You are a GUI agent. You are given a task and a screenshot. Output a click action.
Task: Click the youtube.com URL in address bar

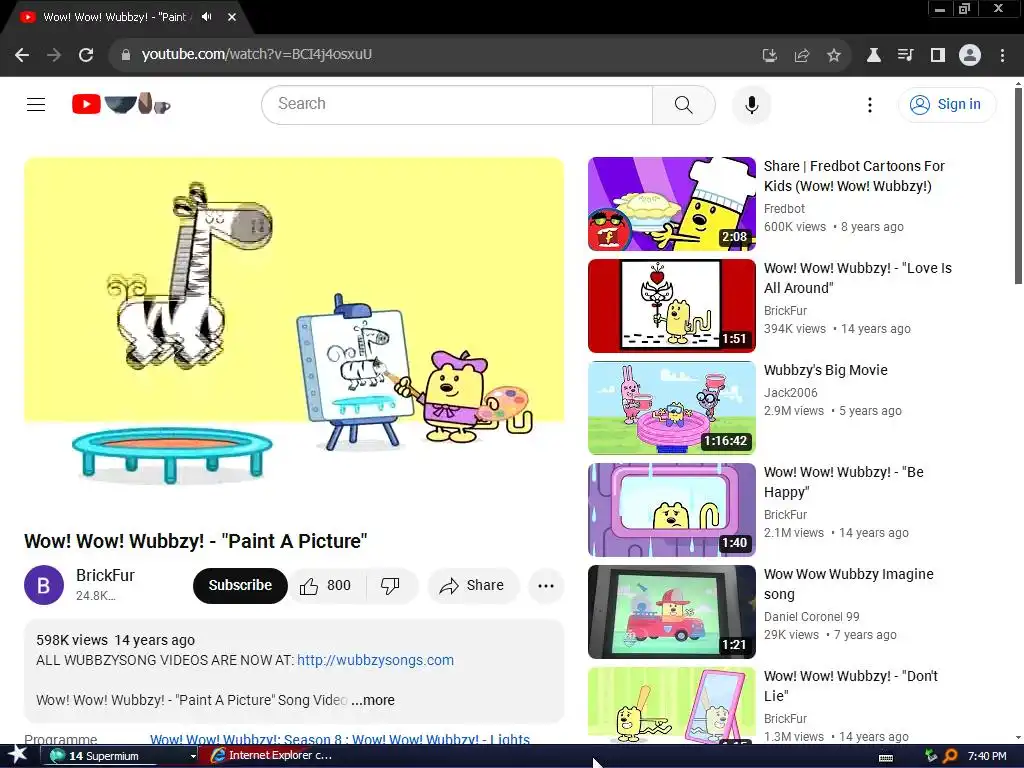(257, 54)
